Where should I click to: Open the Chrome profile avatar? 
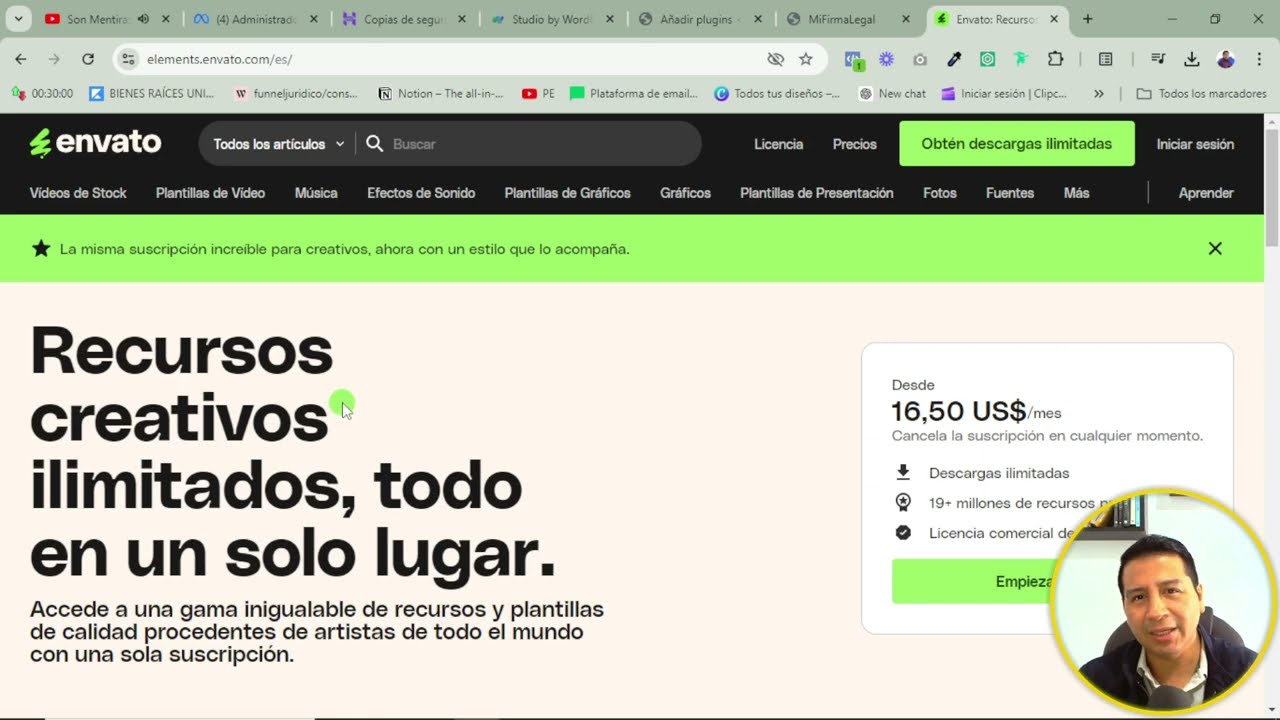coord(1226,59)
